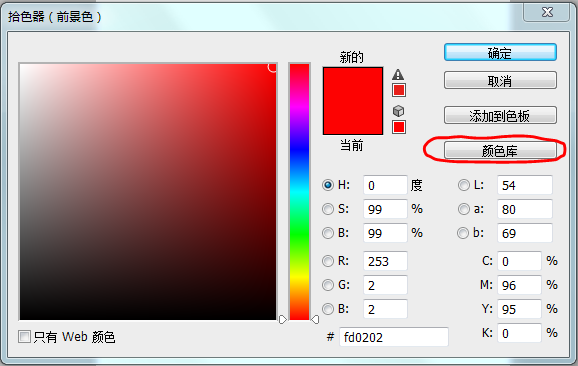The width and height of the screenshot is (578, 366).
Task: Click the out-of-gamut warning triangle icon
Action: coord(398,75)
